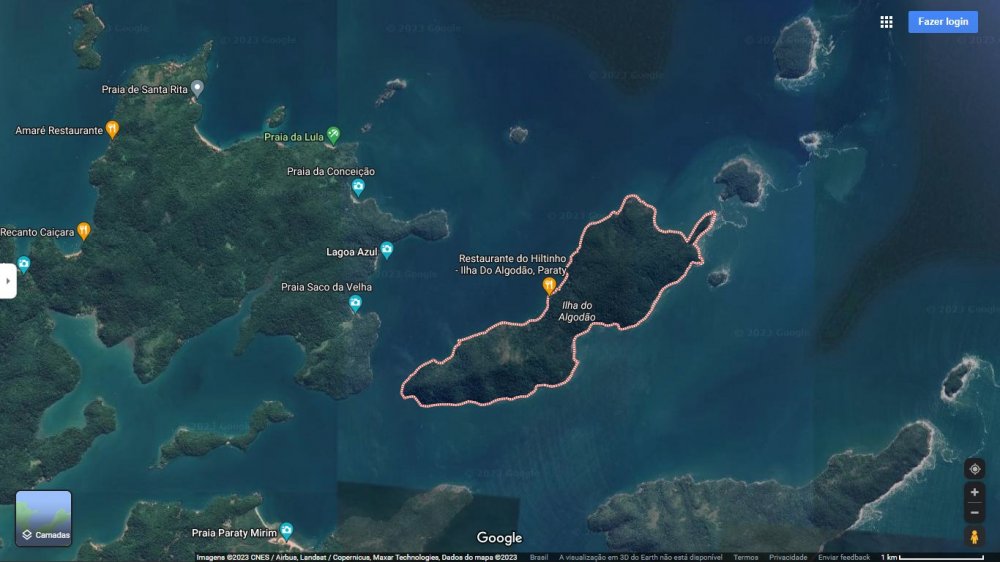Select the Praia da Lula green marker
The width and height of the screenshot is (1000, 562).
(x=333, y=134)
